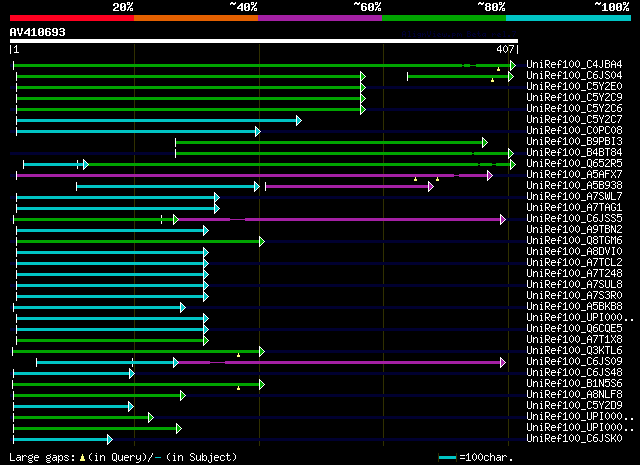Click the green alignment bar for B9PBI3

329,142
